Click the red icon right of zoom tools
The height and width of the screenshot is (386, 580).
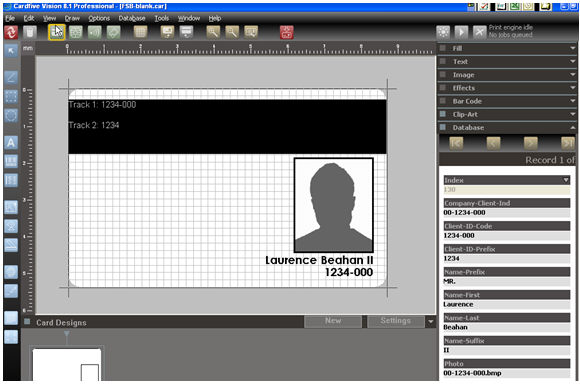pos(287,33)
